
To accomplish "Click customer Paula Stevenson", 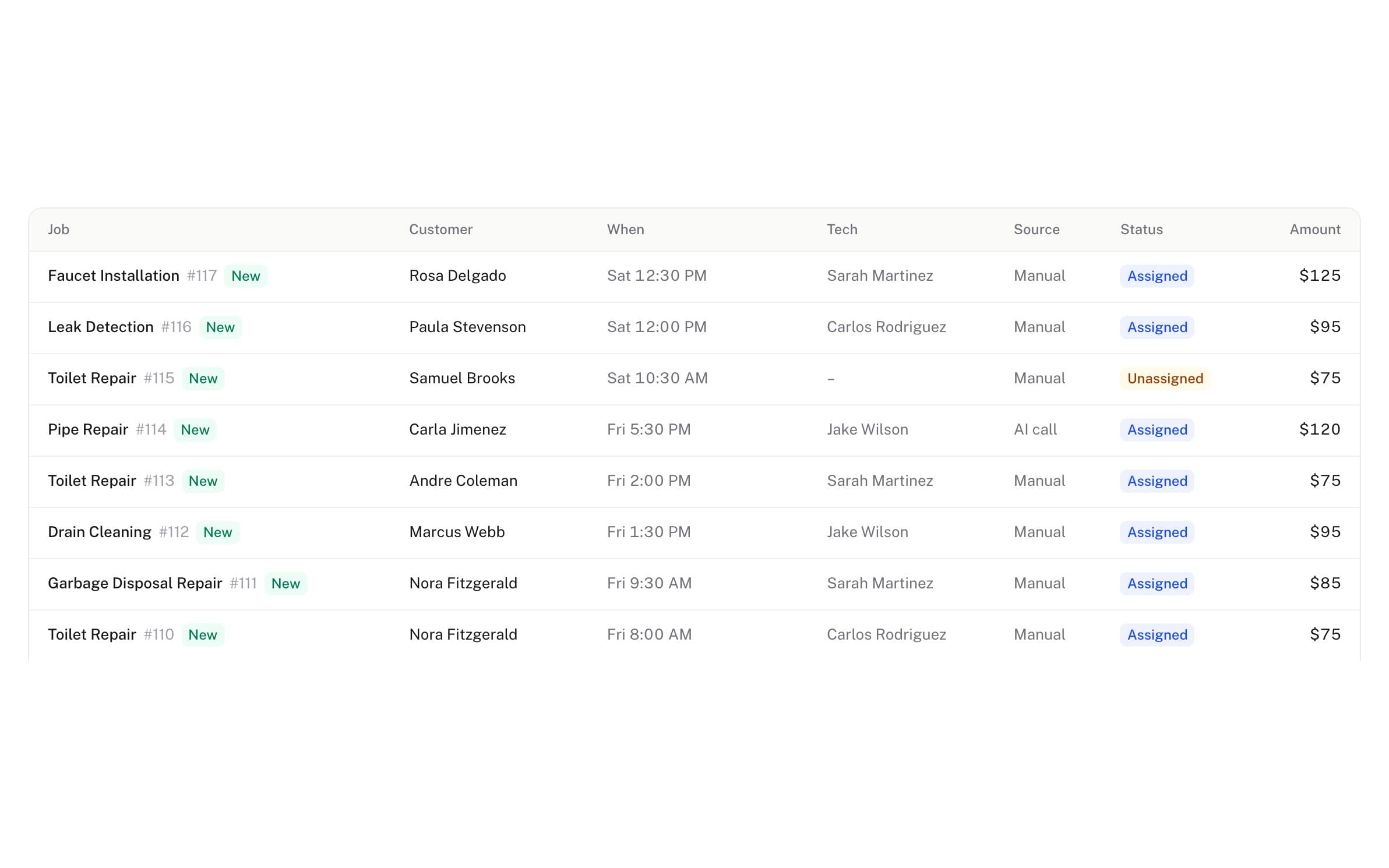I will tap(467, 327).
